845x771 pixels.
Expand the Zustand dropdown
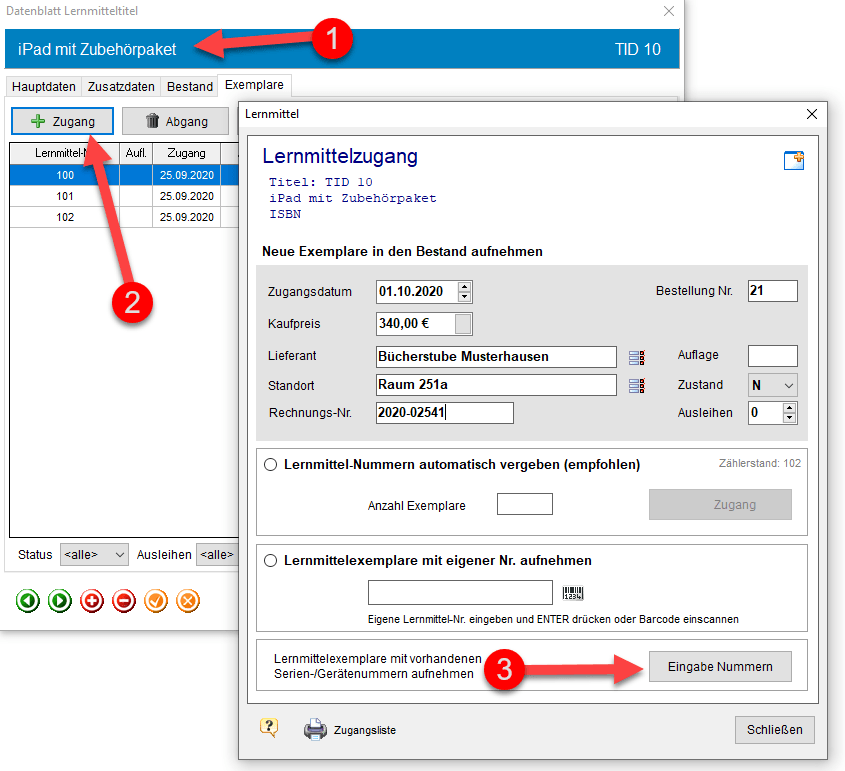pos(773,385)
